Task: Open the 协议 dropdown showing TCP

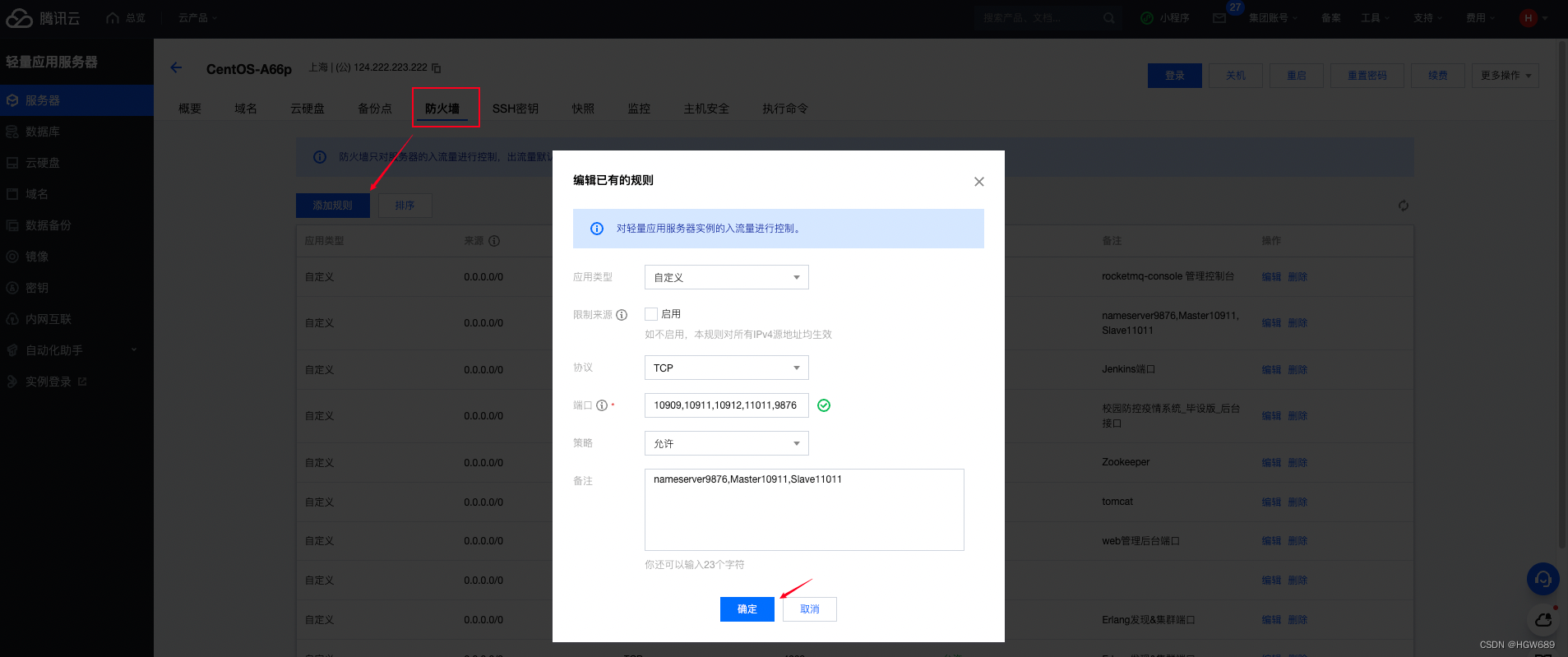Action: pyautogui.click(x=726, y=368)
